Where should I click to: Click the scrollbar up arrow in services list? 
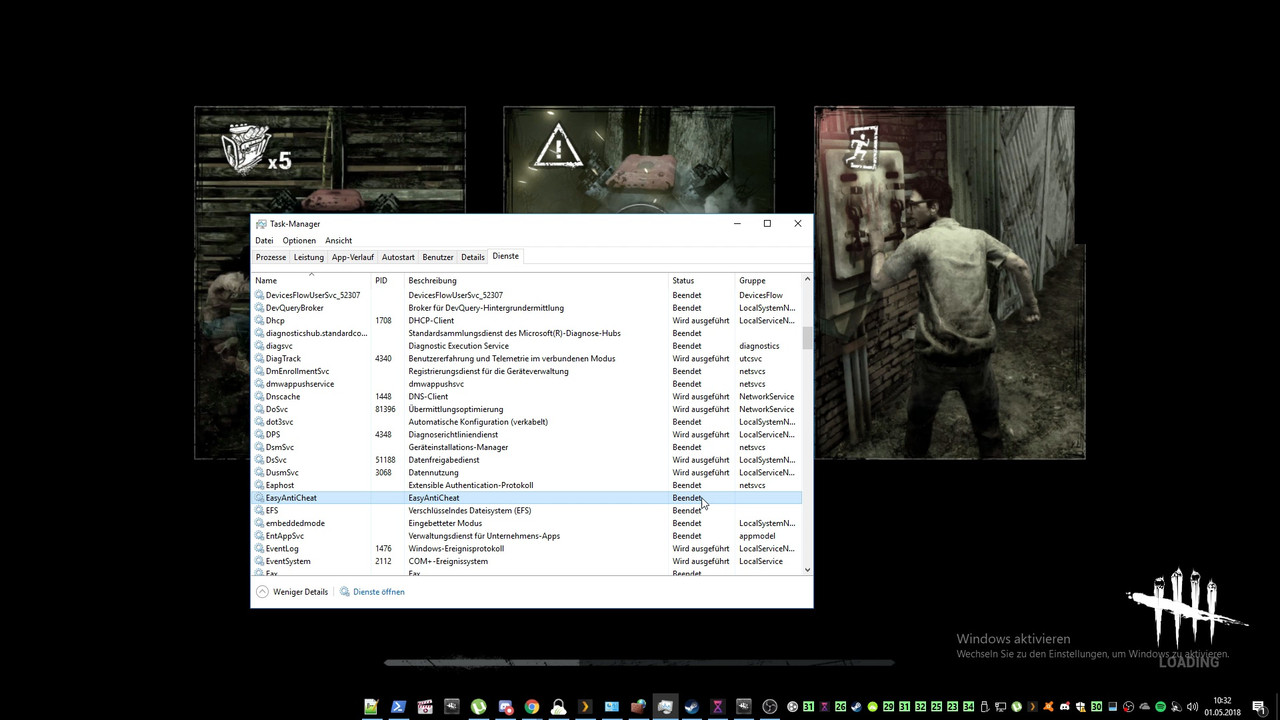click(x=807, y=280)
